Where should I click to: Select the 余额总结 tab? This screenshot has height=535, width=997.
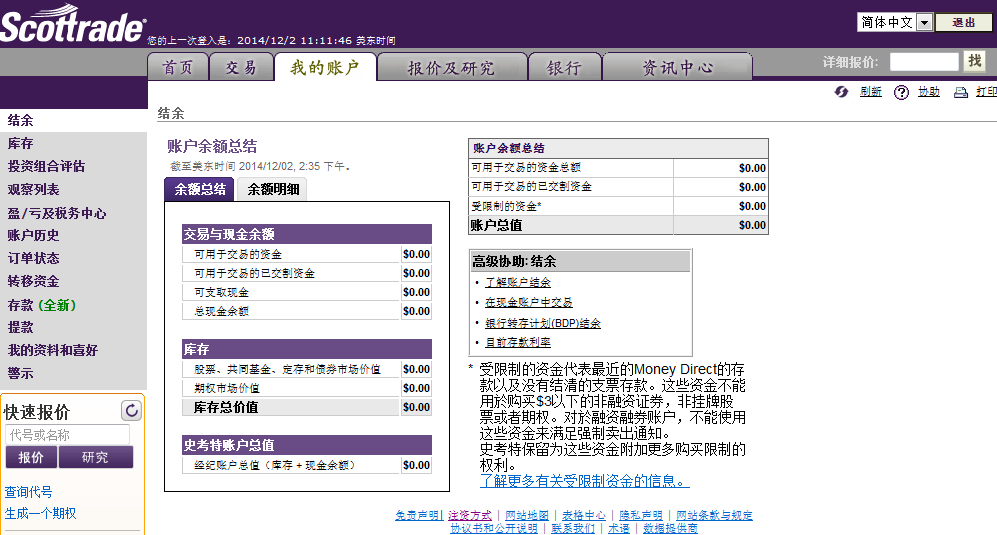[200, 189]
